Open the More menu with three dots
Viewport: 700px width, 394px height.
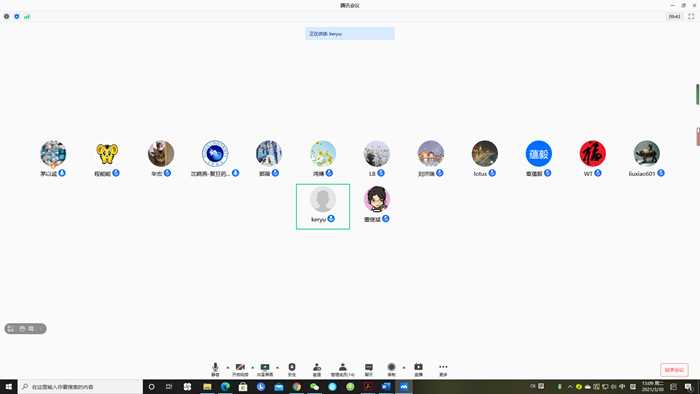point(443,369)
